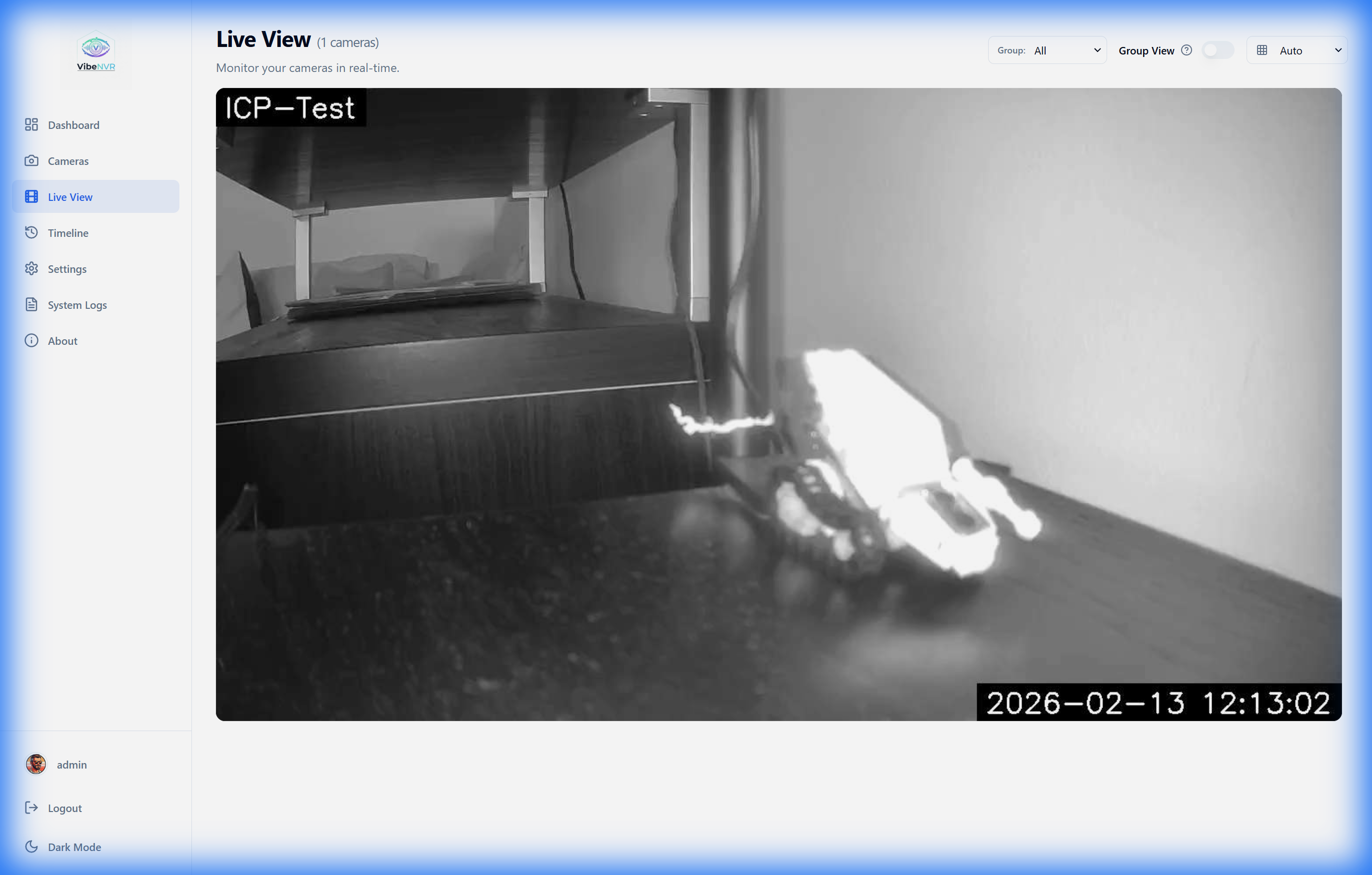The image size is (1372, 875).
Task: Click the Group View help icon
Action: point(1187,50)
